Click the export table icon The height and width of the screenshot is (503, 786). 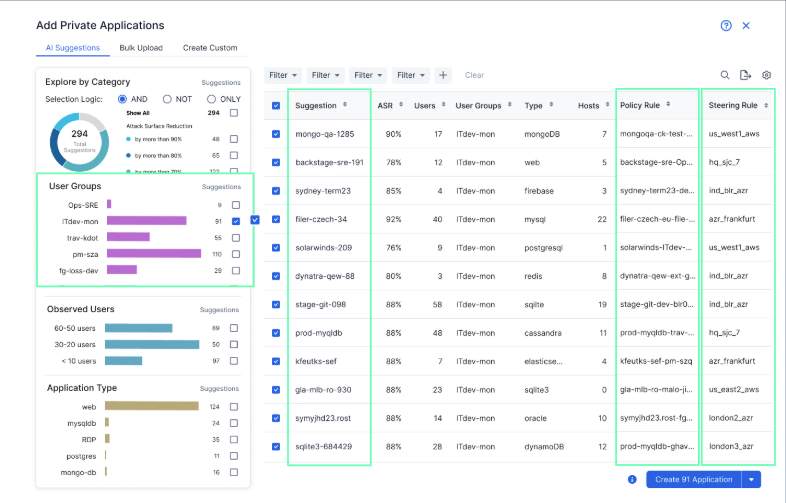tap(745, 75)
